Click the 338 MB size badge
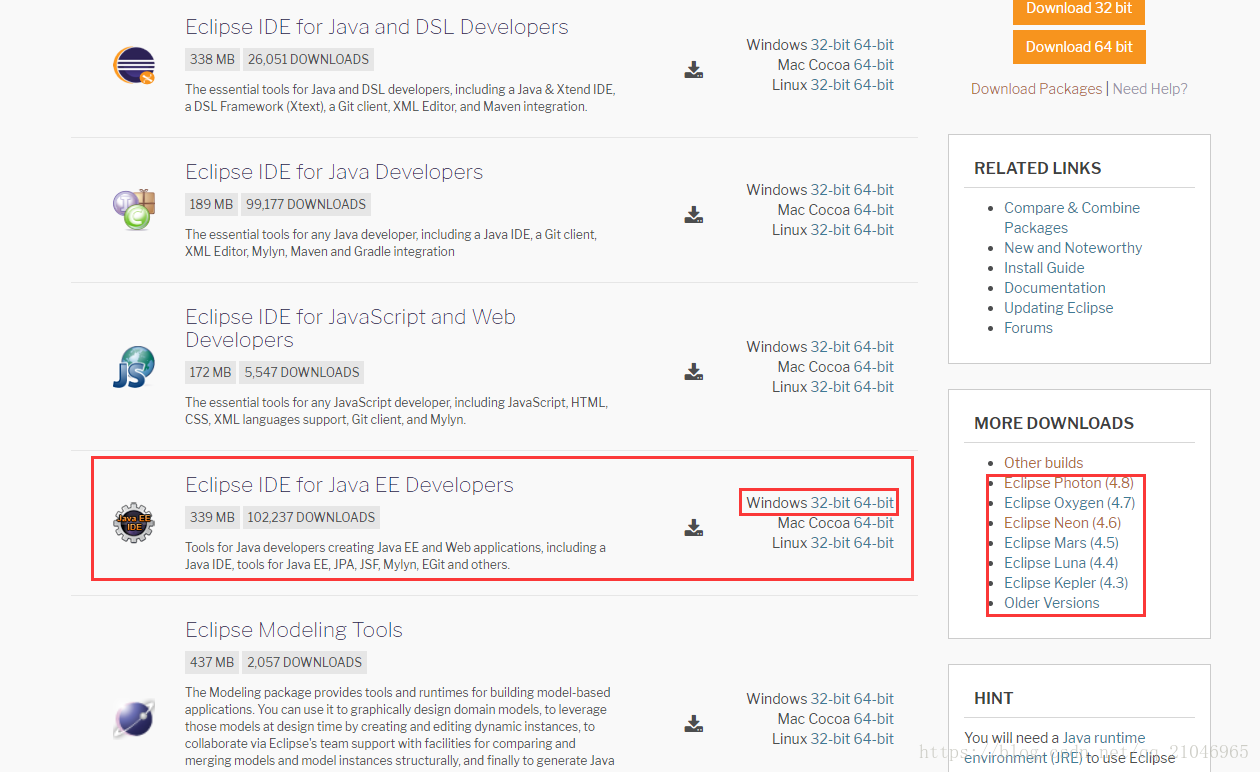Screen dimensions: 1260x772 tap(212, 59)
